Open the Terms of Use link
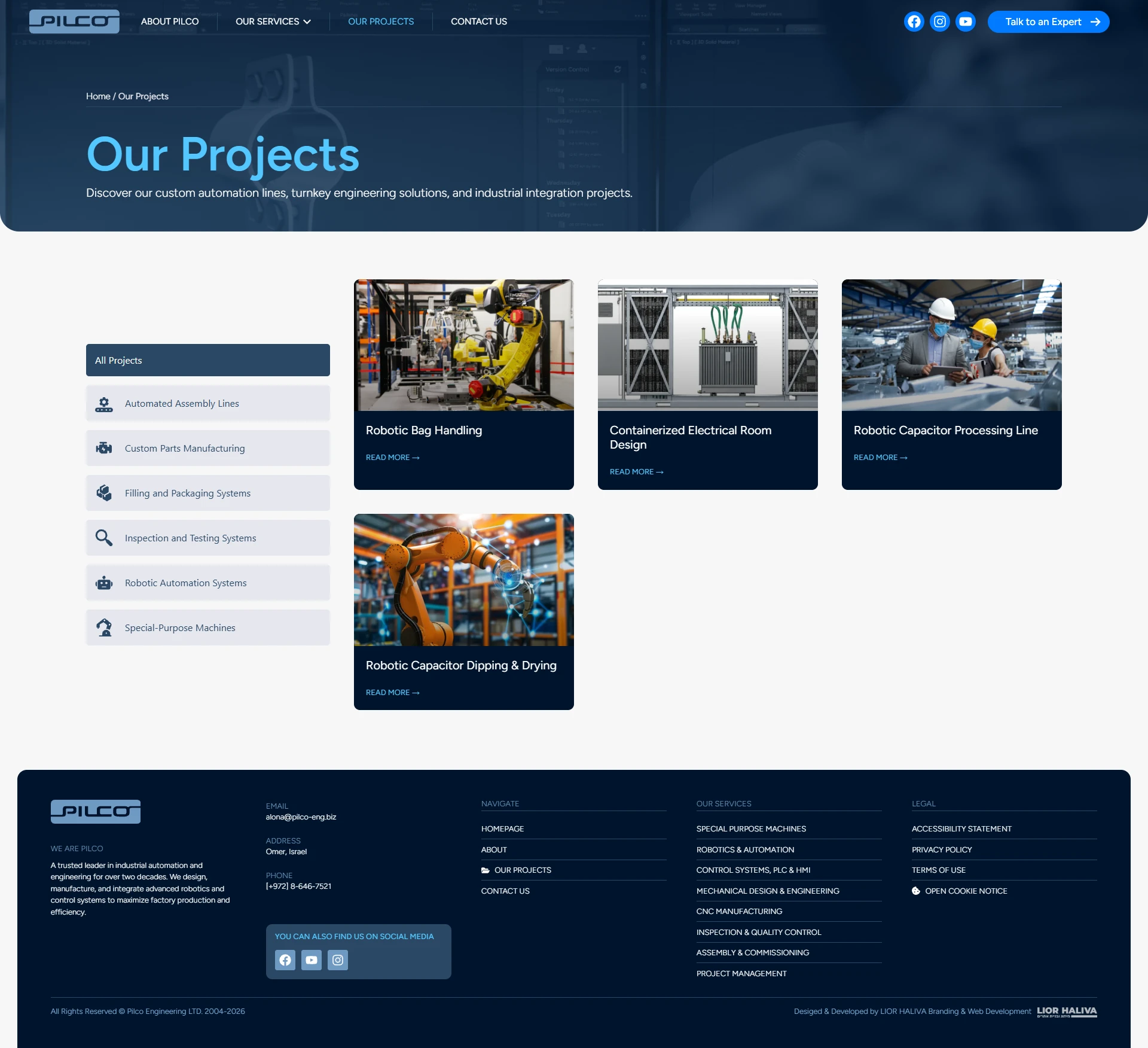 (939, 870)
